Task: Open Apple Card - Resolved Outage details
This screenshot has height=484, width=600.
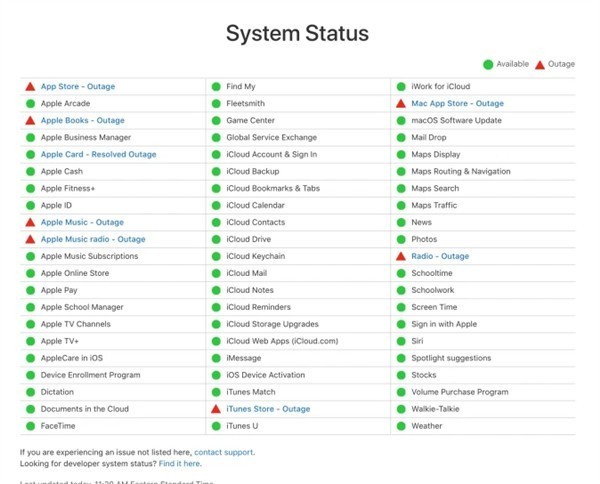Action: [x=98, y=155]
